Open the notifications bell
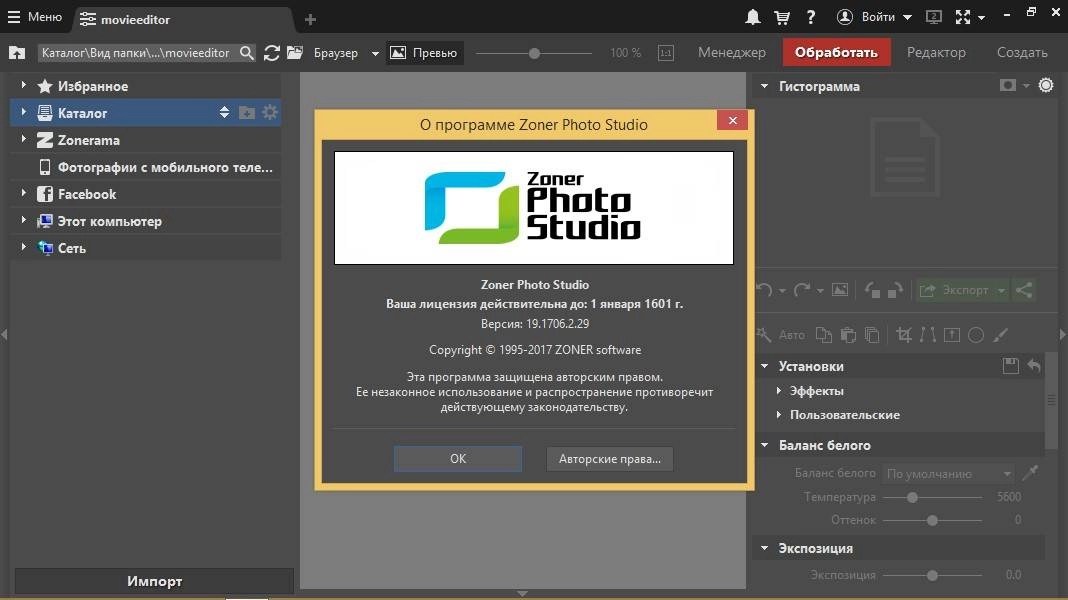This screenshot has width=1068, height=600. click(x=752, y=18)
